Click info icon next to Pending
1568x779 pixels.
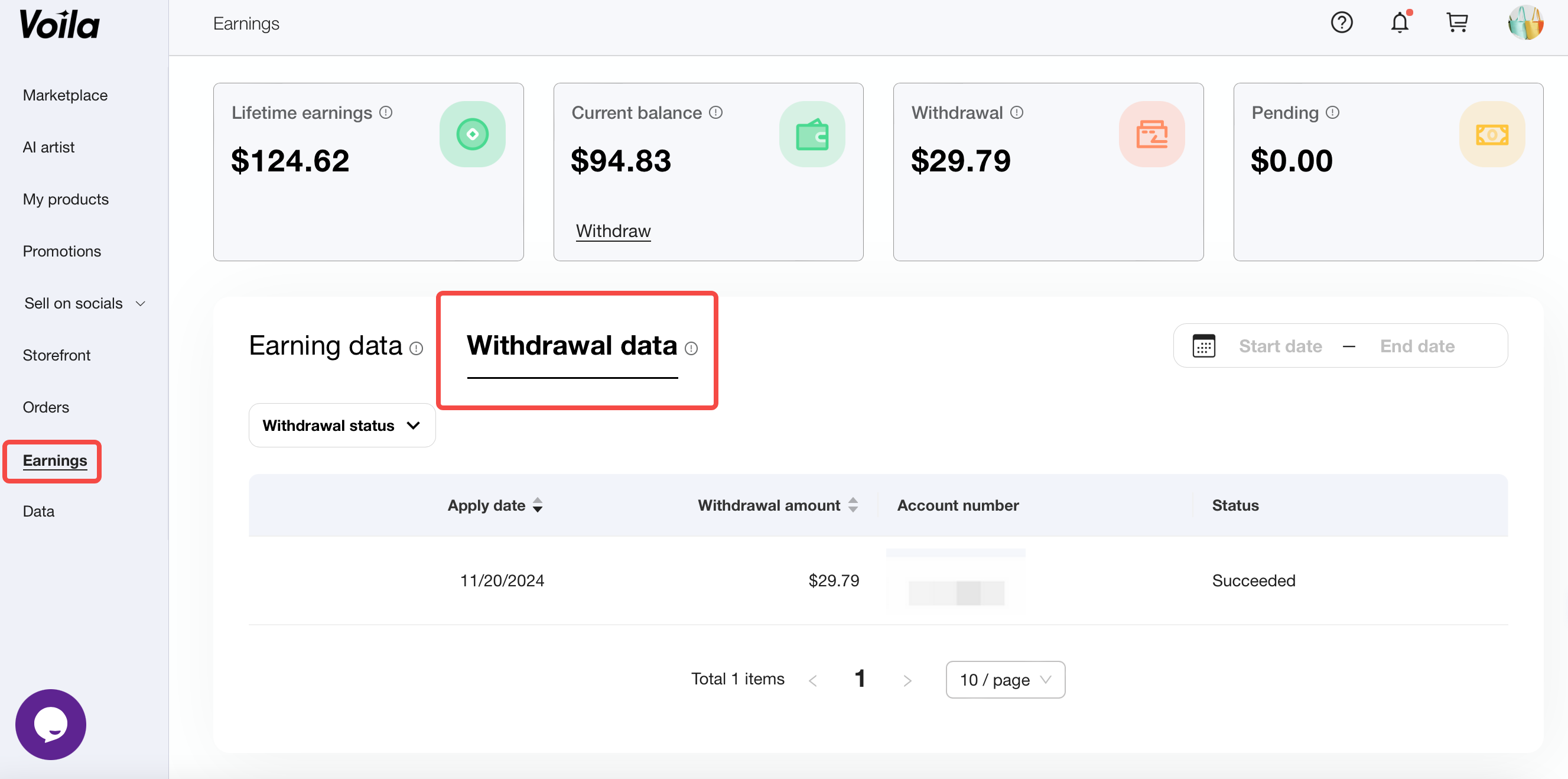(x=1332, y=113)
